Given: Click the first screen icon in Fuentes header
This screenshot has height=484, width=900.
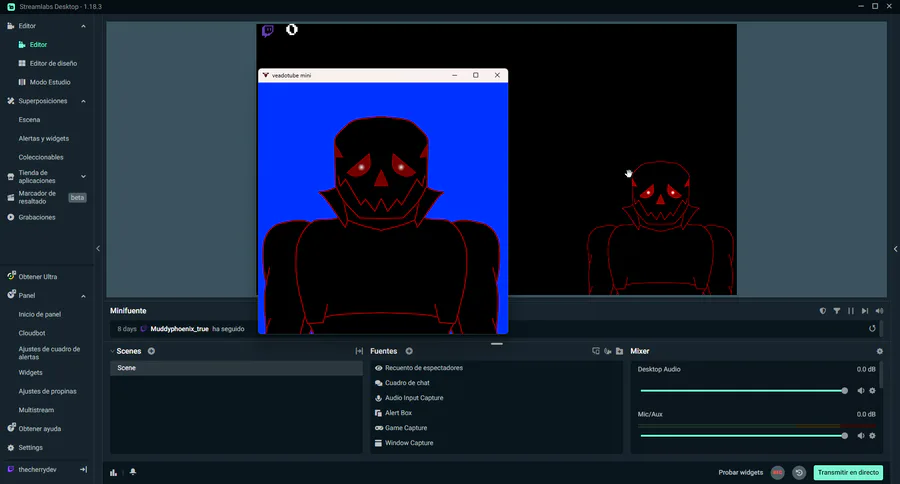Looking at the screenshot, I should point(596,351).
